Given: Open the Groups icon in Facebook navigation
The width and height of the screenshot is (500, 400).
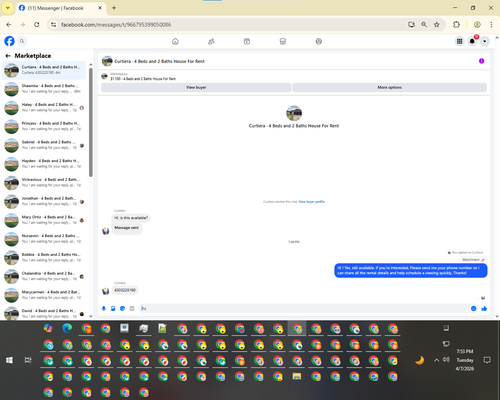Looking at the screenshot, I should click(319, 41).
